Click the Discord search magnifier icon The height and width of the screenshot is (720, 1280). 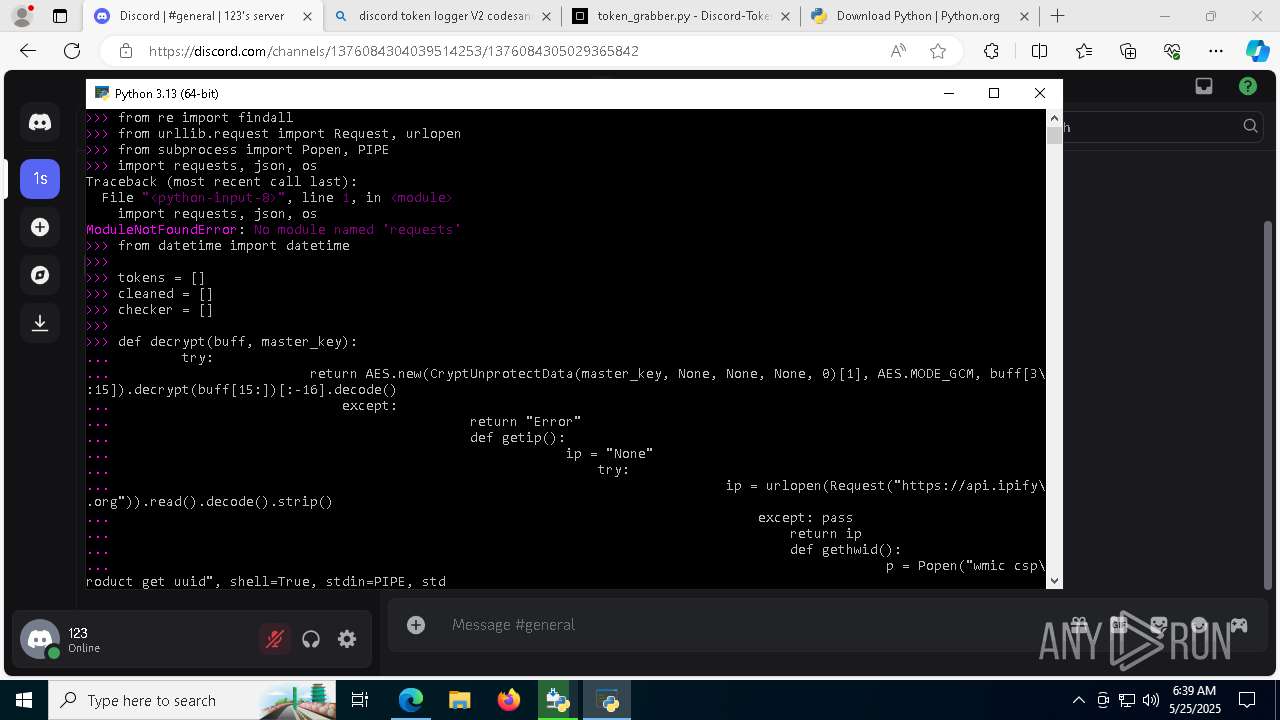tap(1250, 126)
